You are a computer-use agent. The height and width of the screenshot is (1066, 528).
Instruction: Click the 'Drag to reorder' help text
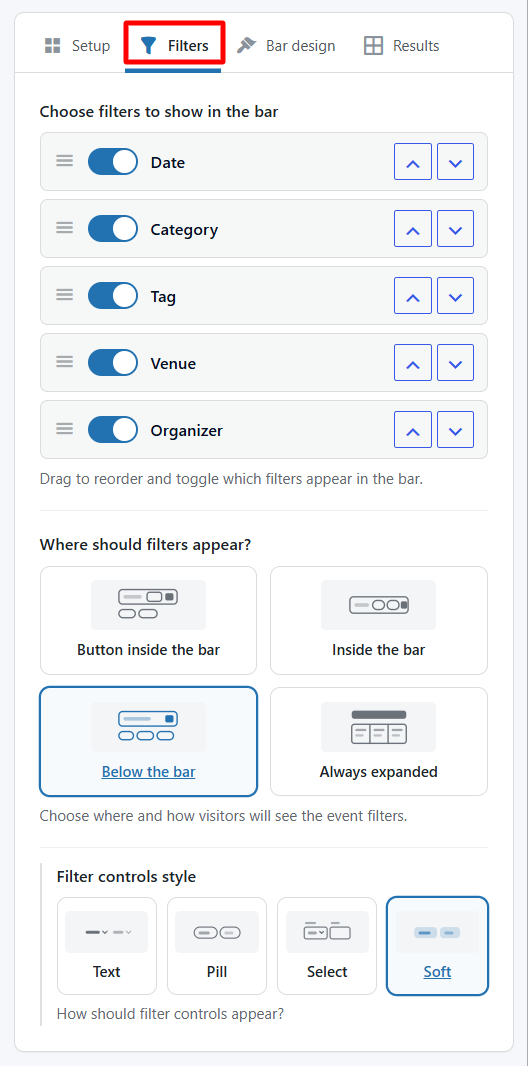(x=231, y=479)
